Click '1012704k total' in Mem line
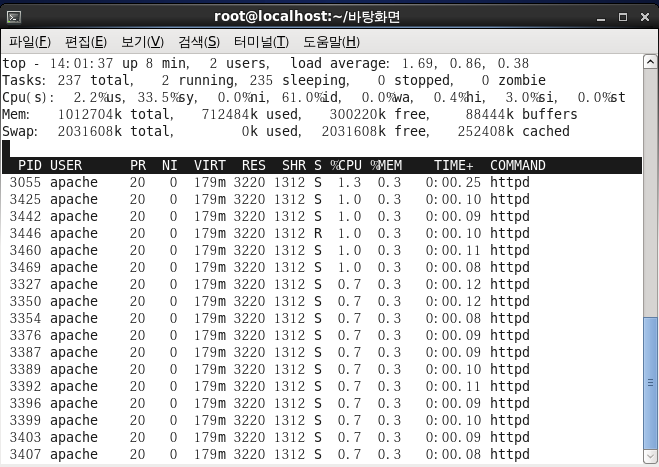 pyautogui.click(x=115, y=114)
